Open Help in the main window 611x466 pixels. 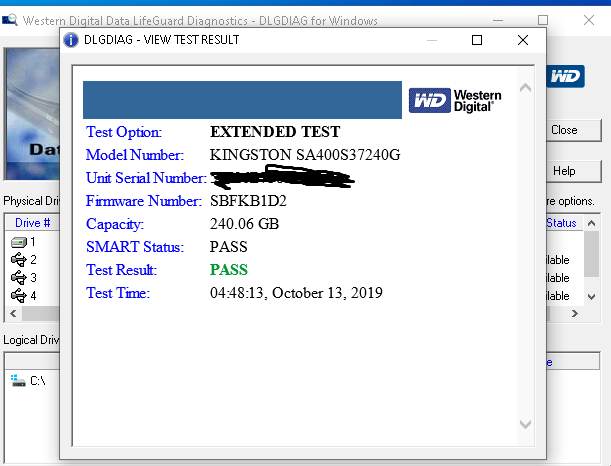(574, 171)
